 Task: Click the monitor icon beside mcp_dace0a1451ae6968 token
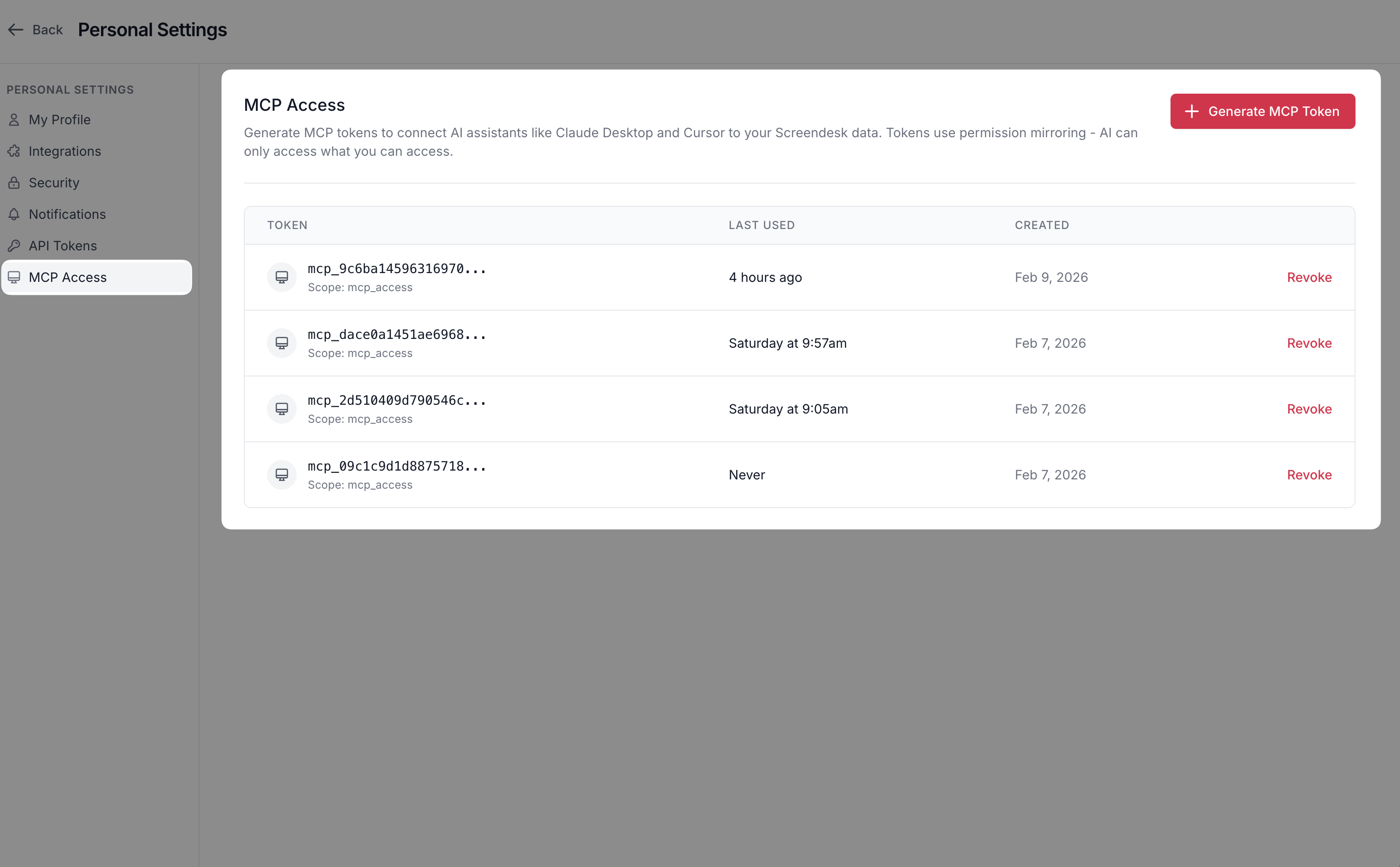[281, 344]
